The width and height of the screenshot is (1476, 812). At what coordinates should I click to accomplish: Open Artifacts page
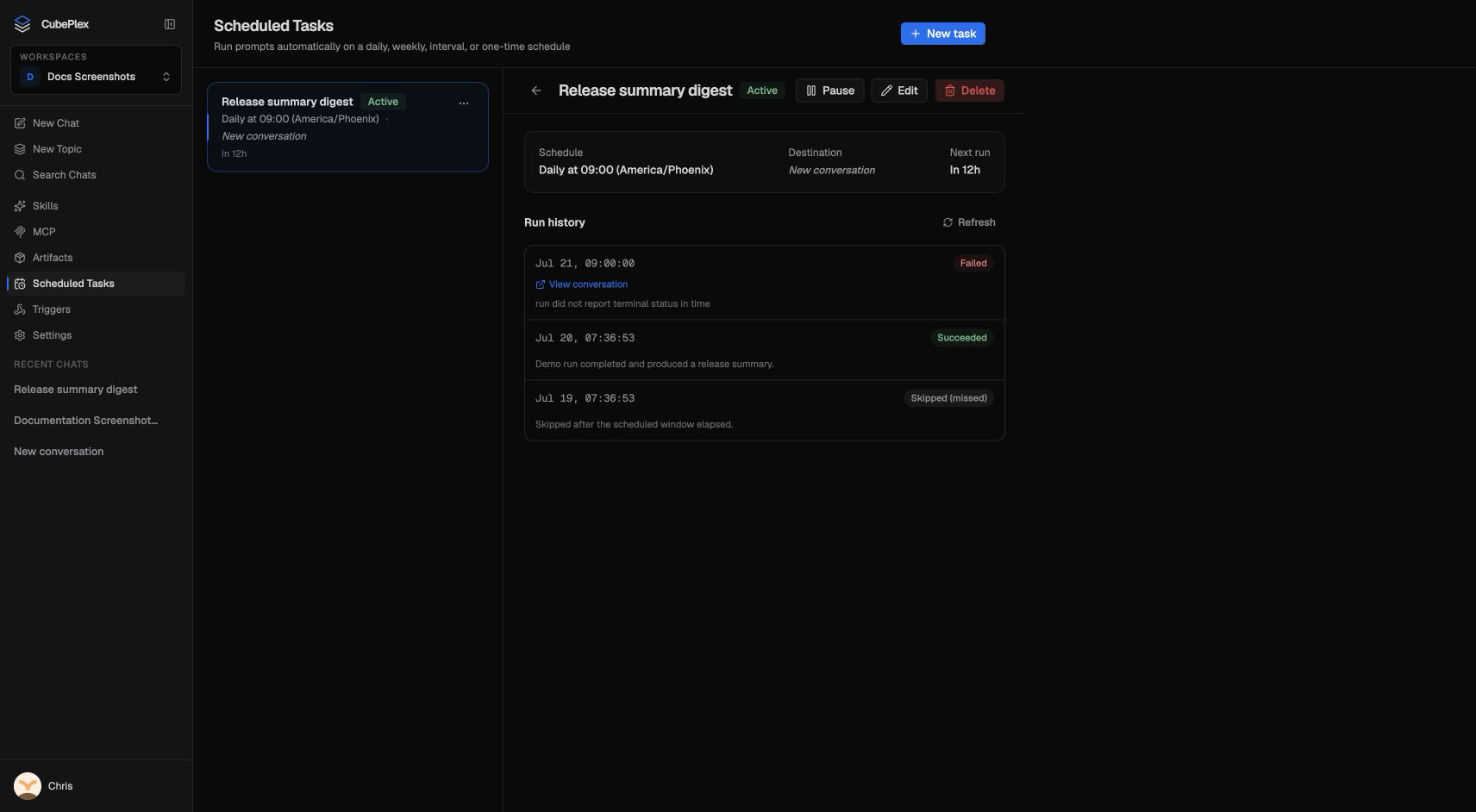tap(96, 258)
